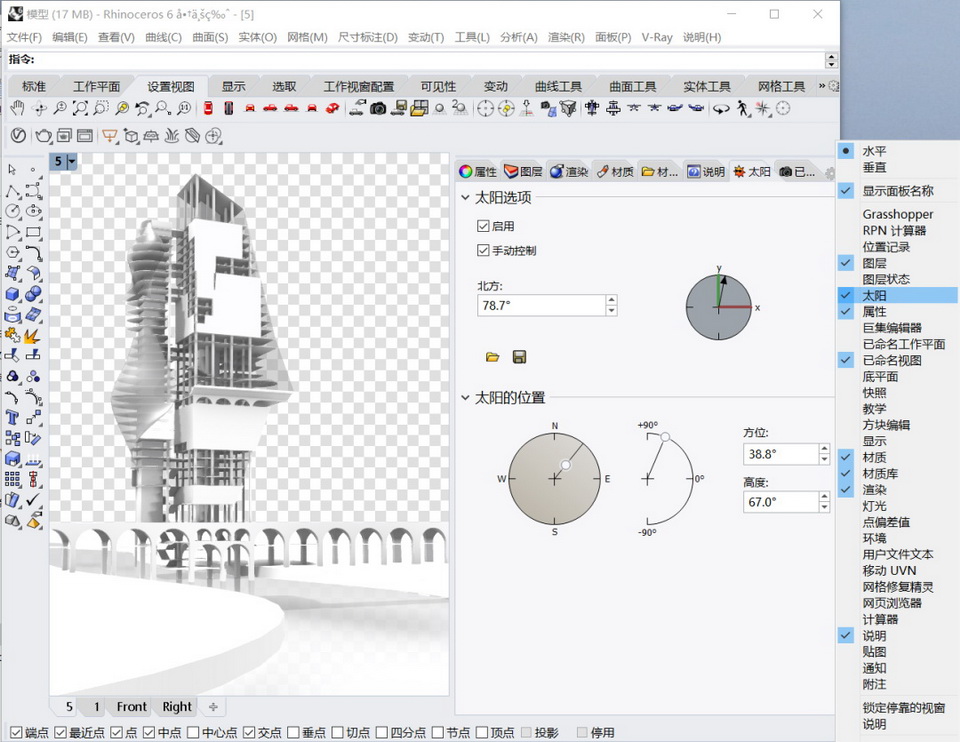
Task: Collapse the 太阳选项 section
Action: pos(466,198)
